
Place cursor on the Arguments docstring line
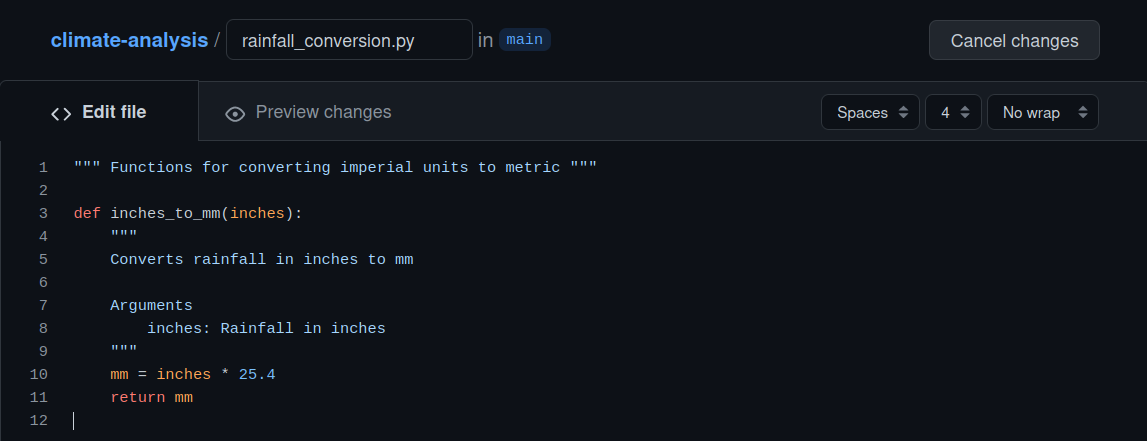151,305
